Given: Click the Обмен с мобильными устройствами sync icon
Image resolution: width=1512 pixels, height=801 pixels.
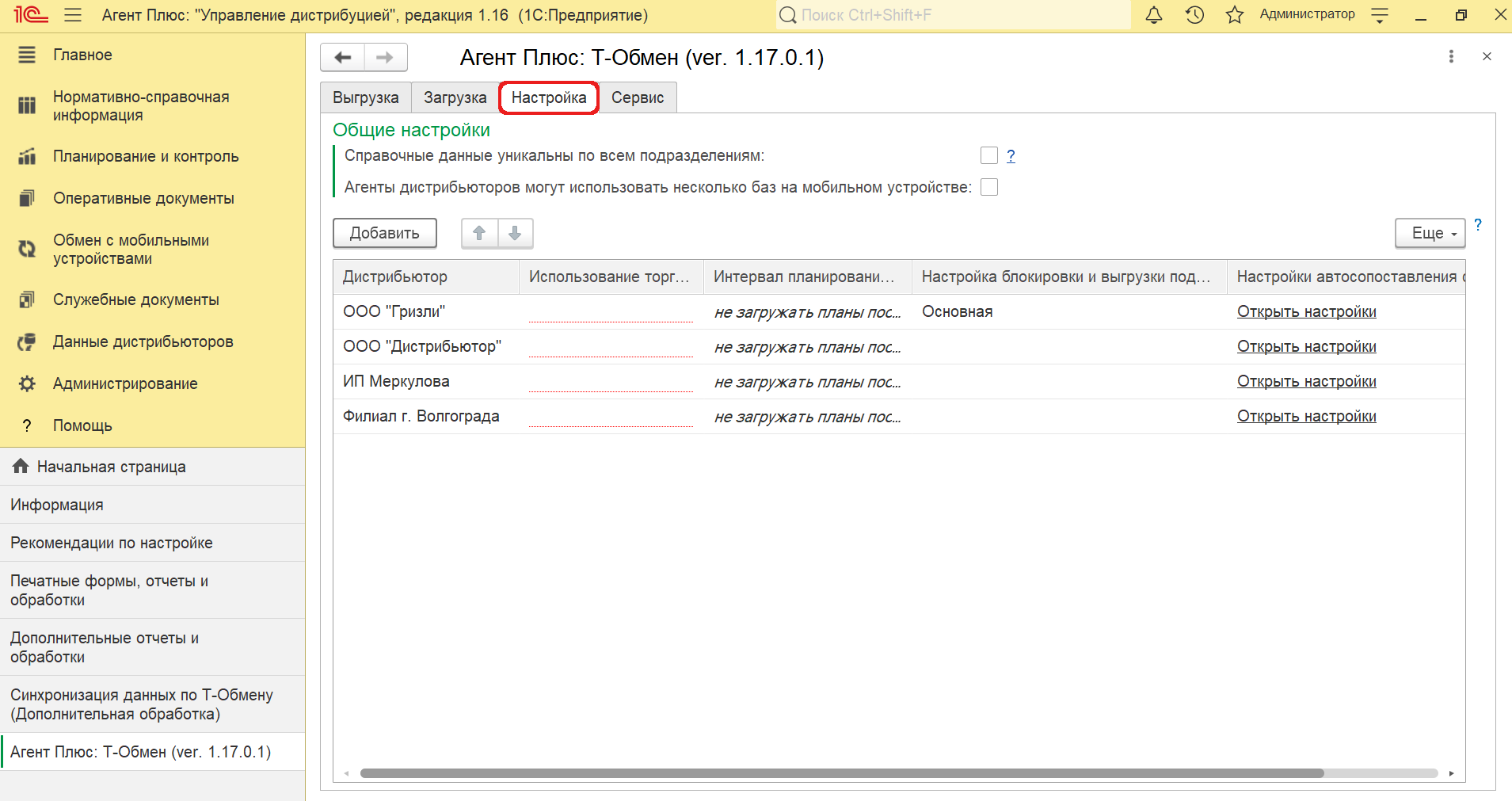Looking at the screenshot, I should (27, 249).
